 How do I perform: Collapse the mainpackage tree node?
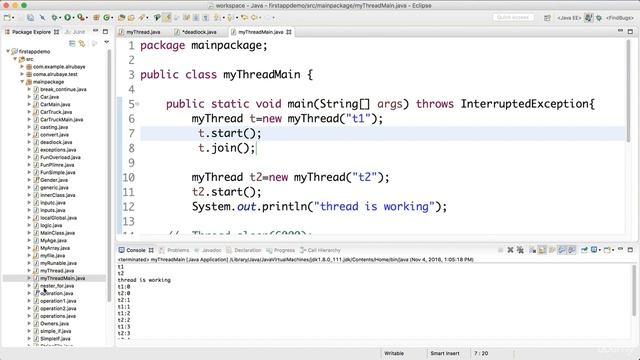(x=22, y=82)
